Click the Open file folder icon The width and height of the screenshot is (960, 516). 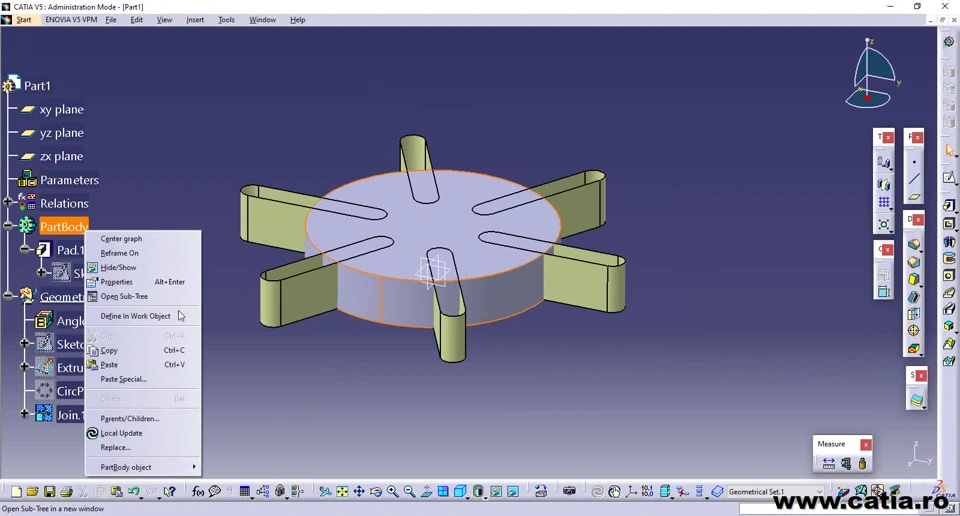(32, 492)
